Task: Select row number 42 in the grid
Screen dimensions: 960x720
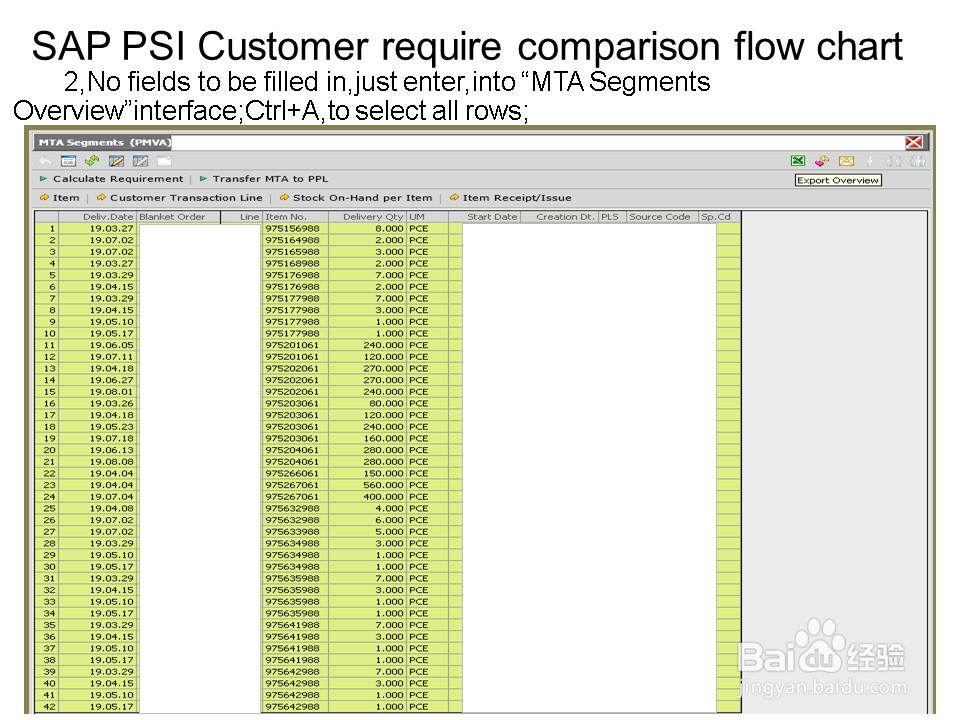Action: point(47,707)
